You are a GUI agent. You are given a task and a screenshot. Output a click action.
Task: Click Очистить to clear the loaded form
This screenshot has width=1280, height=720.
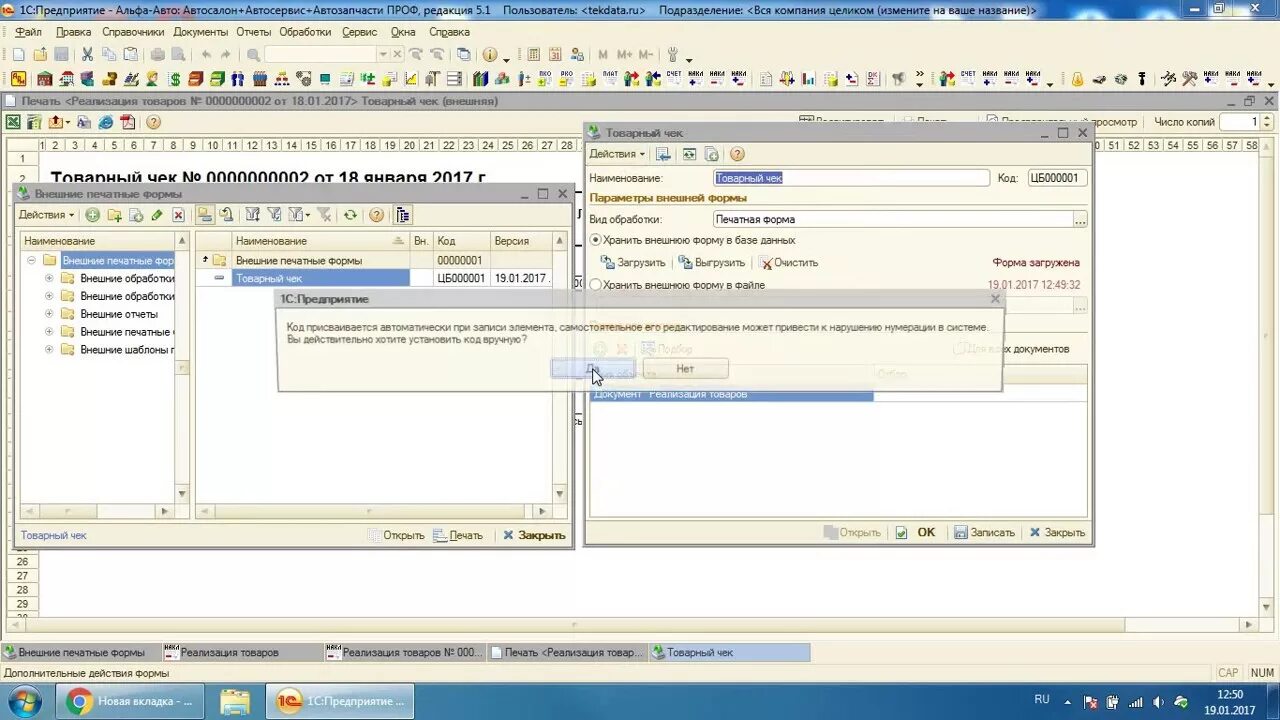pos(789,263)
